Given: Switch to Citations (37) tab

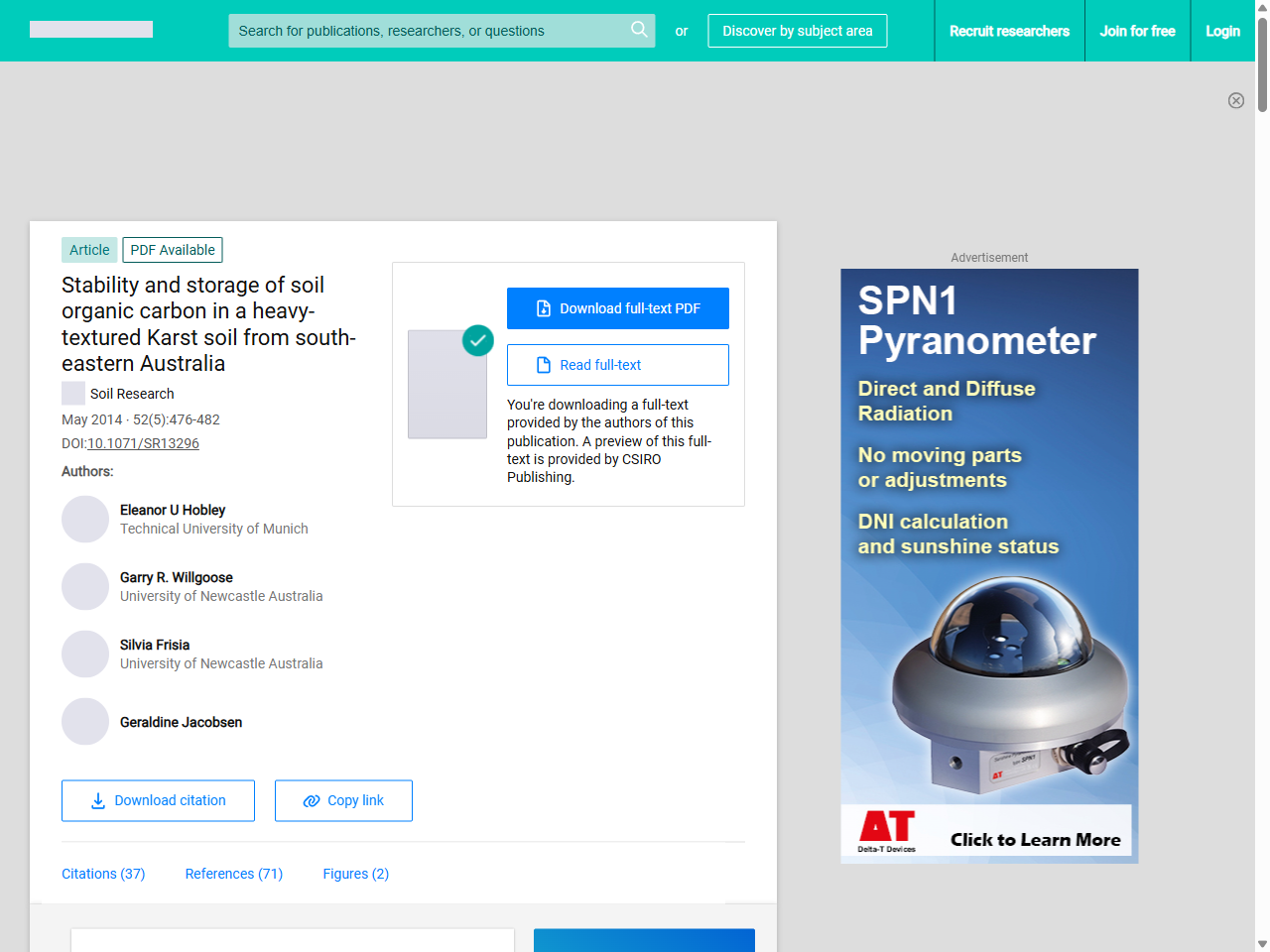Looking at the screenshot, I should pyautogui.click(x=103, y=874).
